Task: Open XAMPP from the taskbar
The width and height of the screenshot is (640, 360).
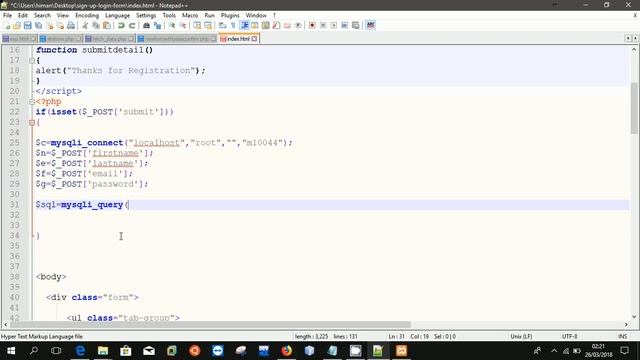Action: (401, 351)
